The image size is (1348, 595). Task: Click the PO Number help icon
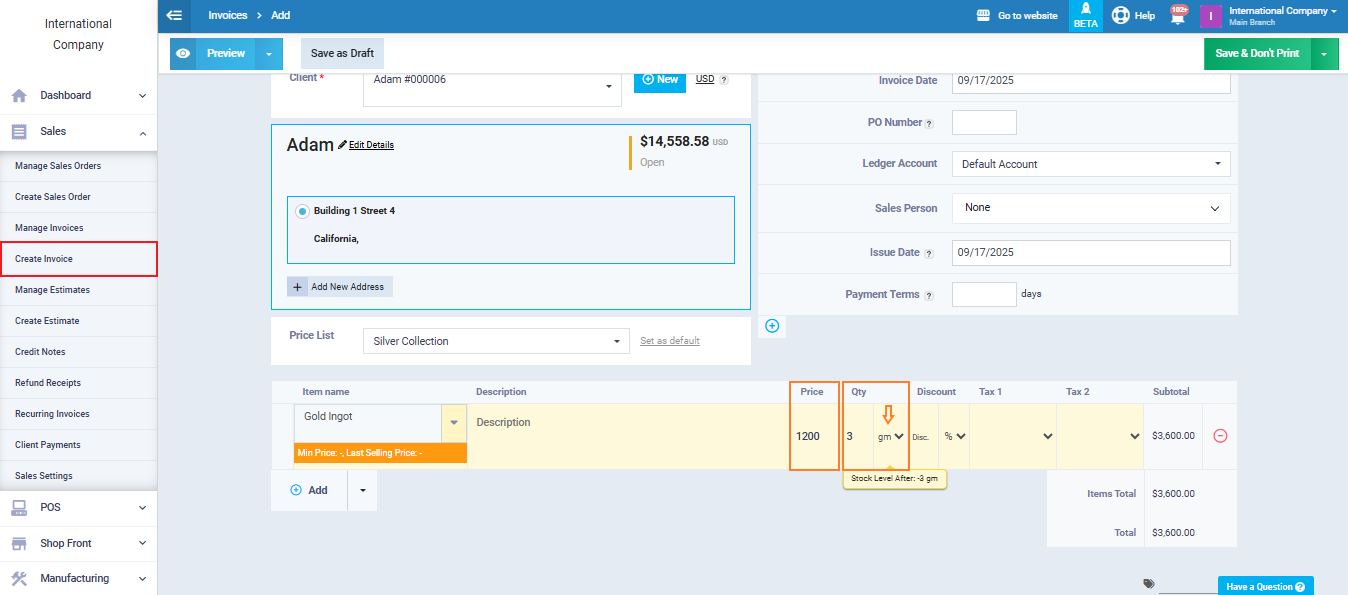[x=929, y=123]
